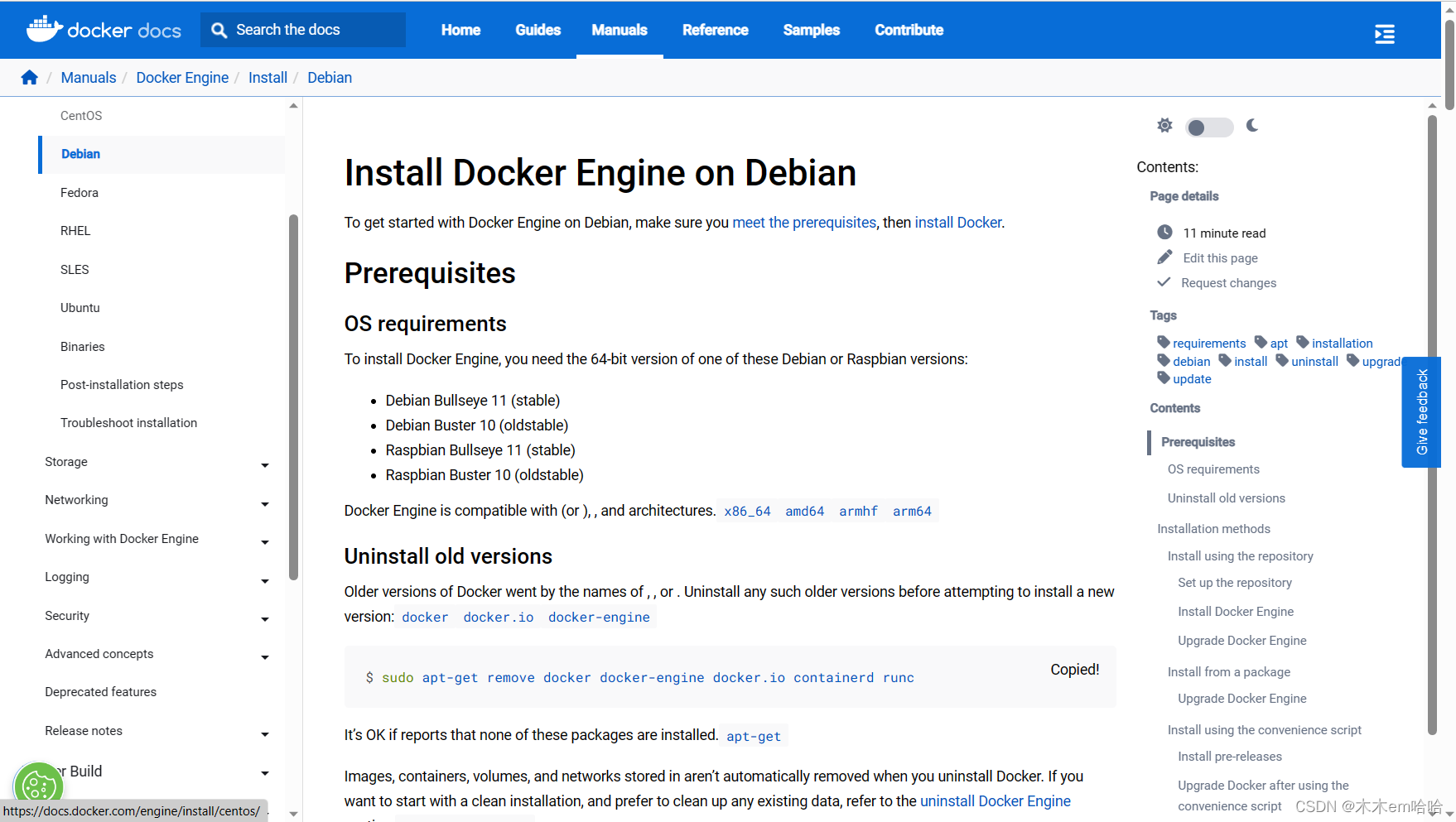Select Ubuntu in the sidebar

[80, 308]
